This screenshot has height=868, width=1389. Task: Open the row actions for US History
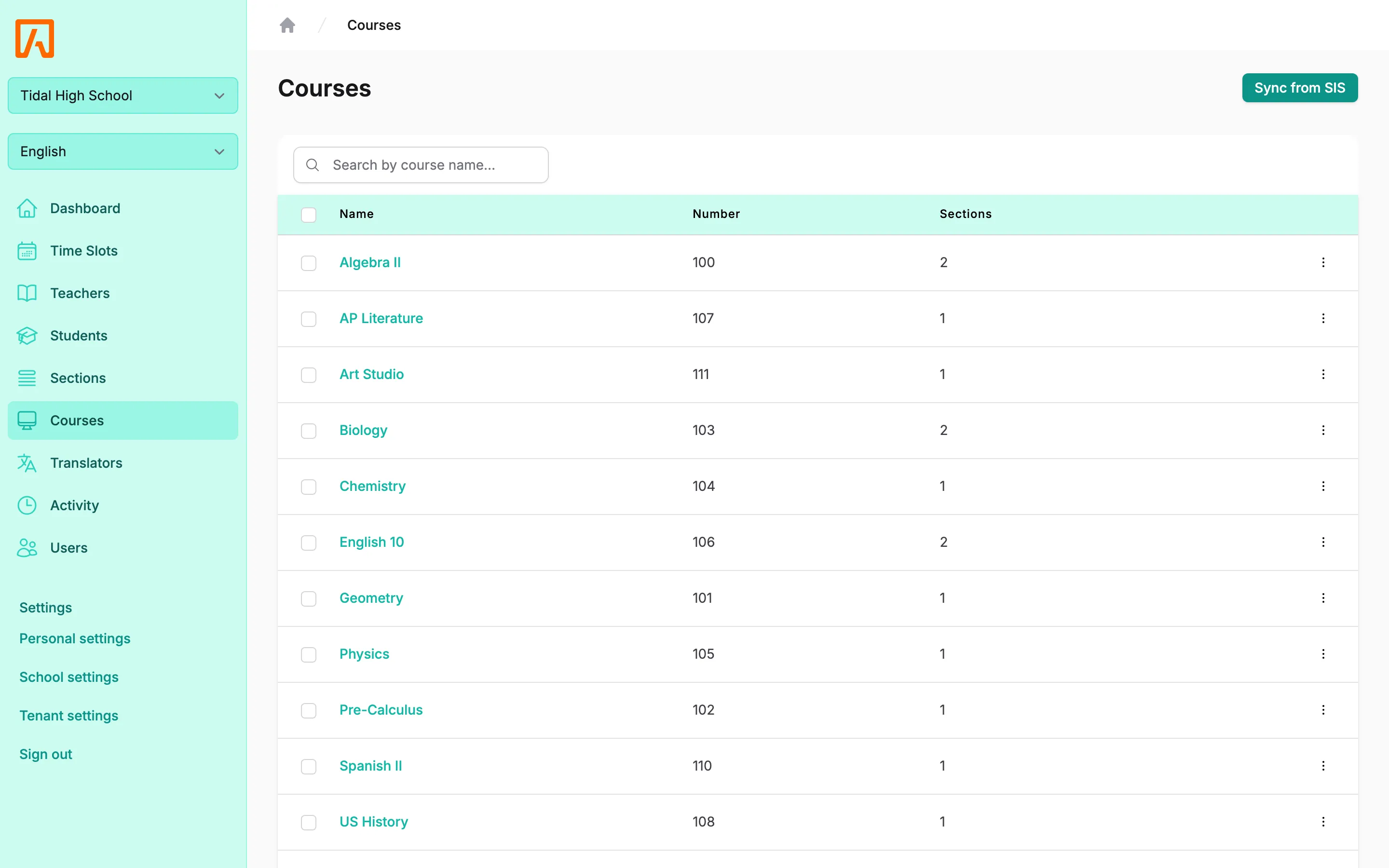[x=1323, y=822]
